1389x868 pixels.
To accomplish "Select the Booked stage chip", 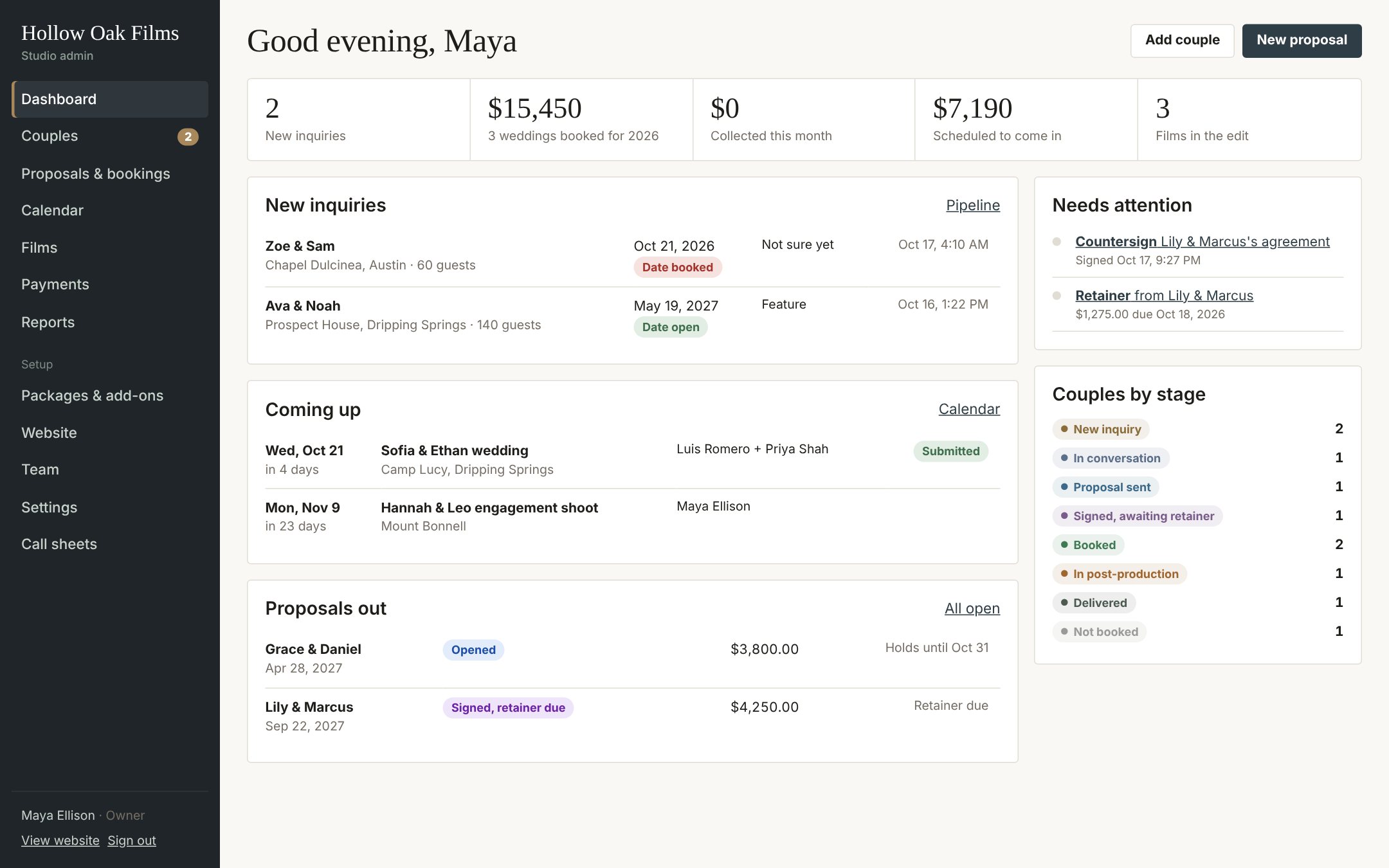I will 1088,545.
